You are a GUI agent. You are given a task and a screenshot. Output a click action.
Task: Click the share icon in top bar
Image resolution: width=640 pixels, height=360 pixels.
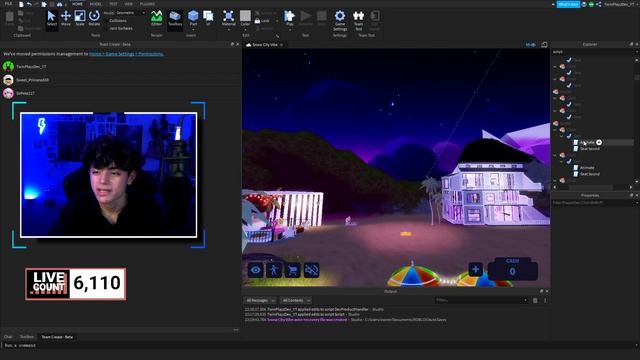598,4
